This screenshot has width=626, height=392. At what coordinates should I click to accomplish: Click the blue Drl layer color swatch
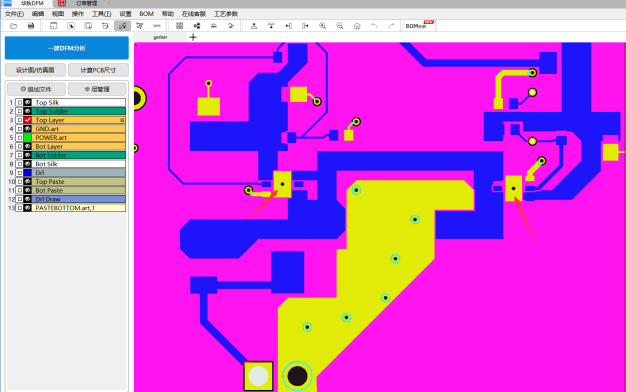27,173
